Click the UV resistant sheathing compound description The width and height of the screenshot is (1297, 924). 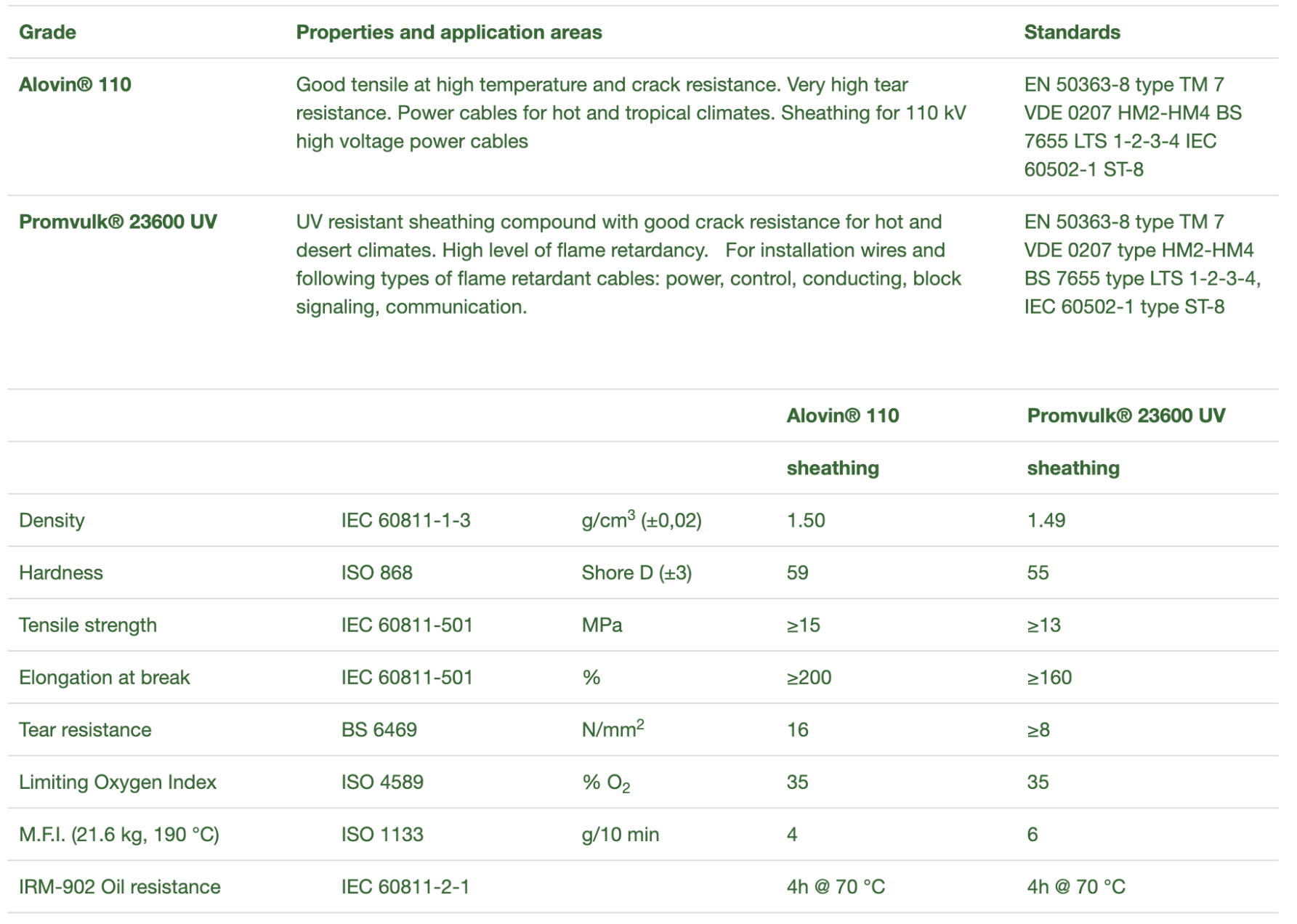[628, 264]
